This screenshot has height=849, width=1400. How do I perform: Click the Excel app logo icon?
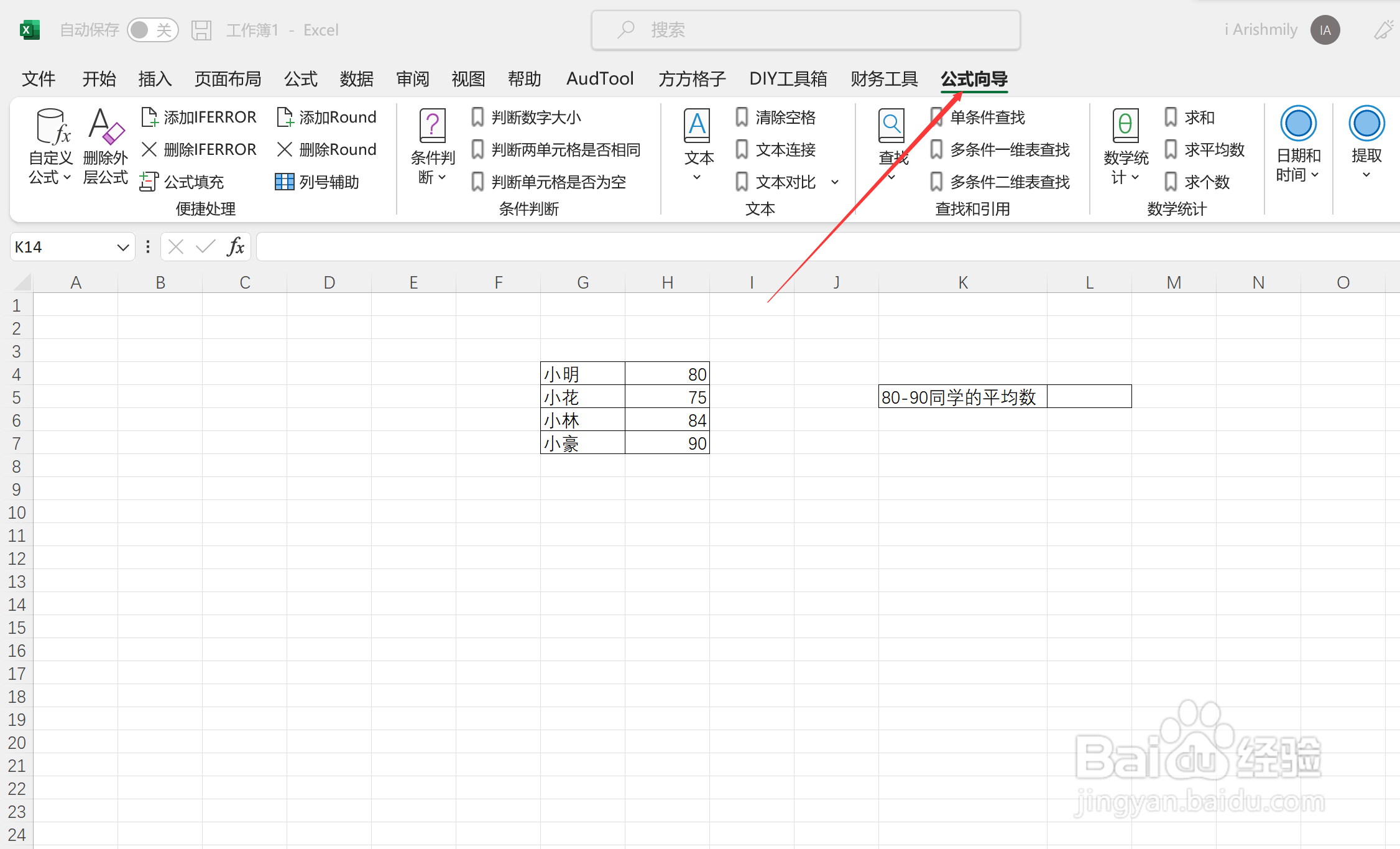(29, 30)
